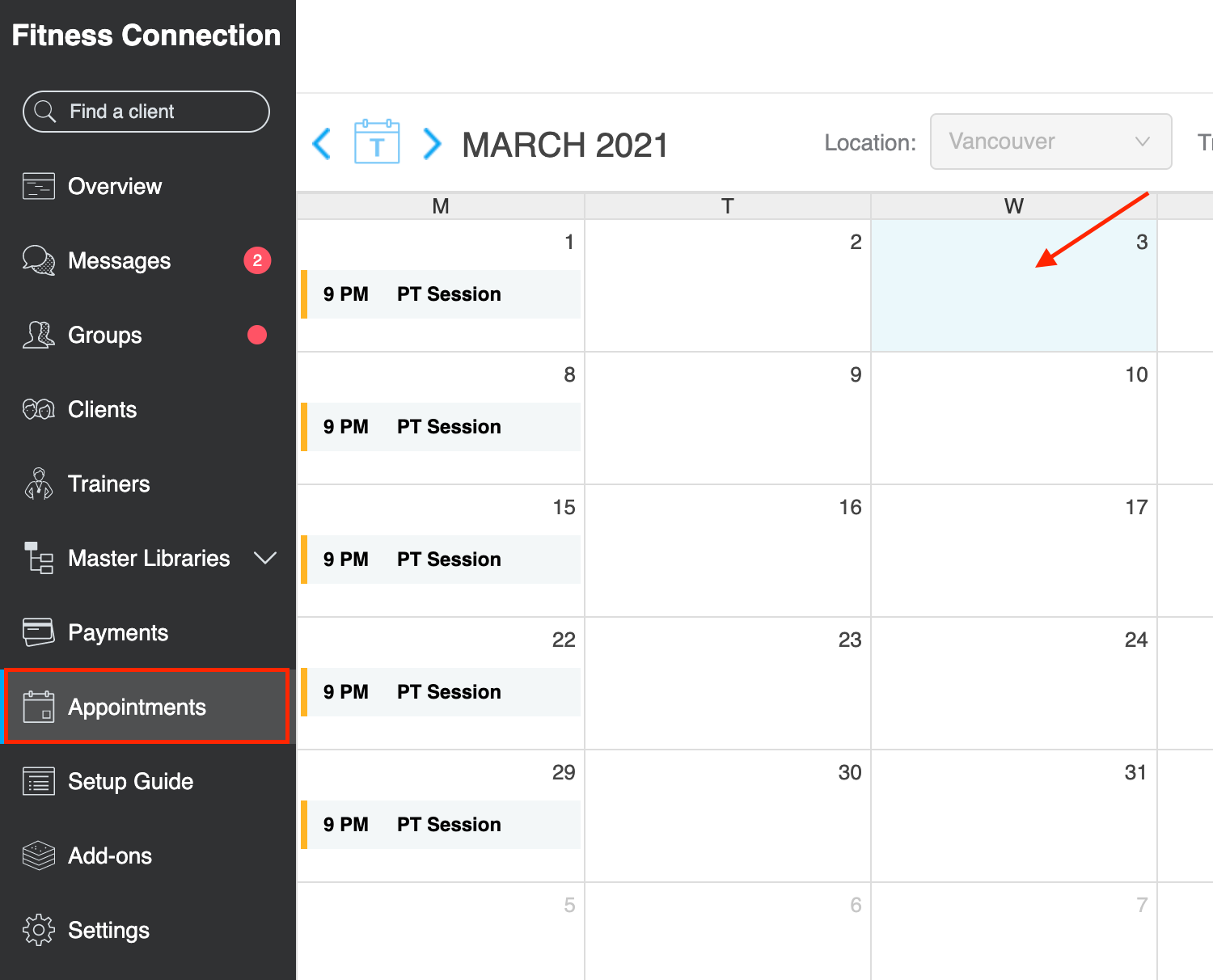Click the Groups people icon
This screenshot has width=1213, height=980.
point(39,335)
